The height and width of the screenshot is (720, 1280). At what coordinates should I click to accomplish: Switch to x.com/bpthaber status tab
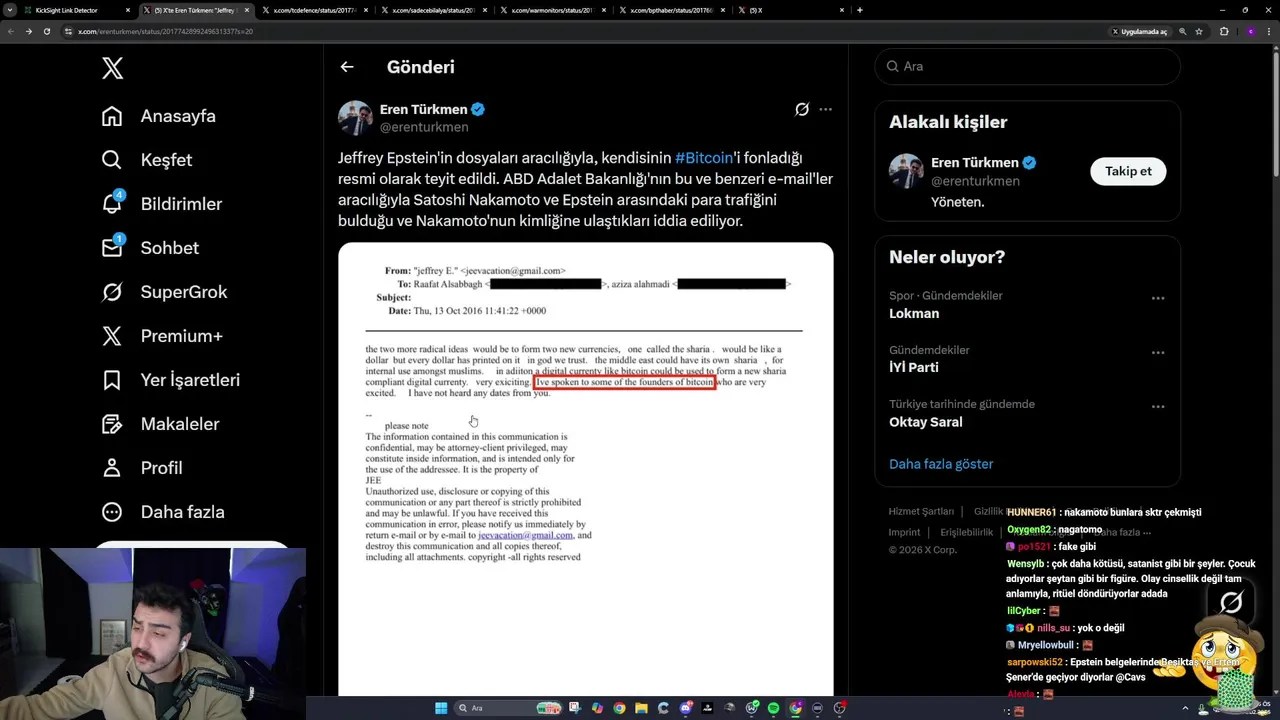[671, 10]
